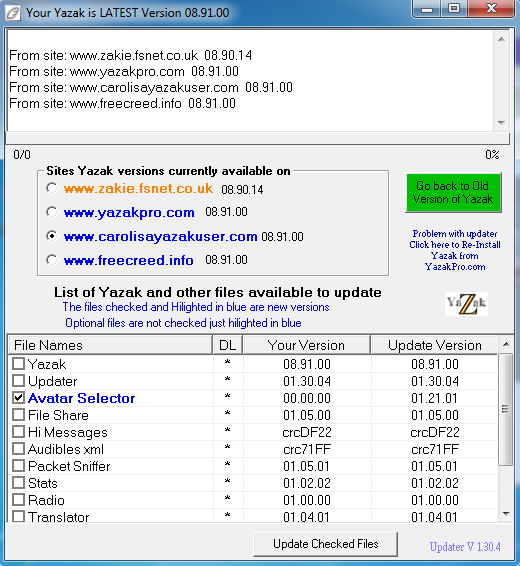Image resolution: width=520 pixels, height=566 pixels.
Task: Minimize the Yazak updater window
Action: point(427,9)
